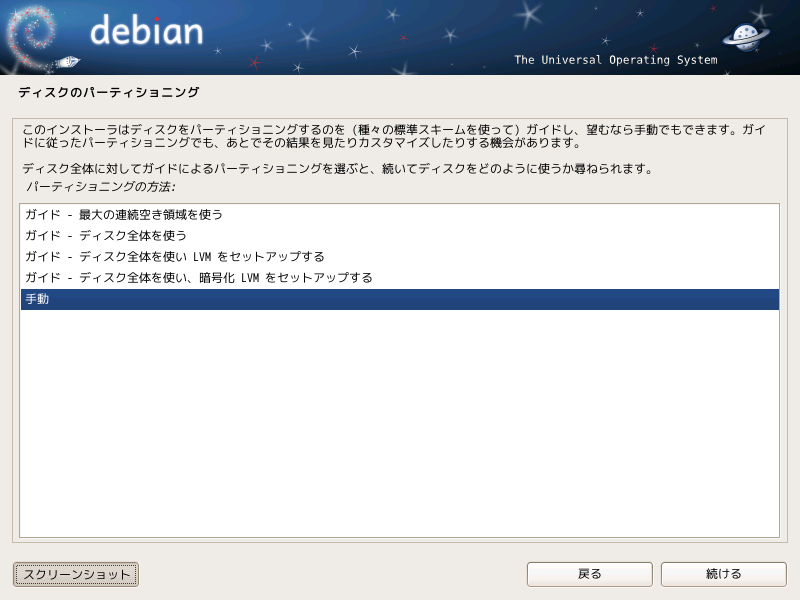800x600 pixels.
Task: Click the installer description paragraph text
Action: [393, 136]
